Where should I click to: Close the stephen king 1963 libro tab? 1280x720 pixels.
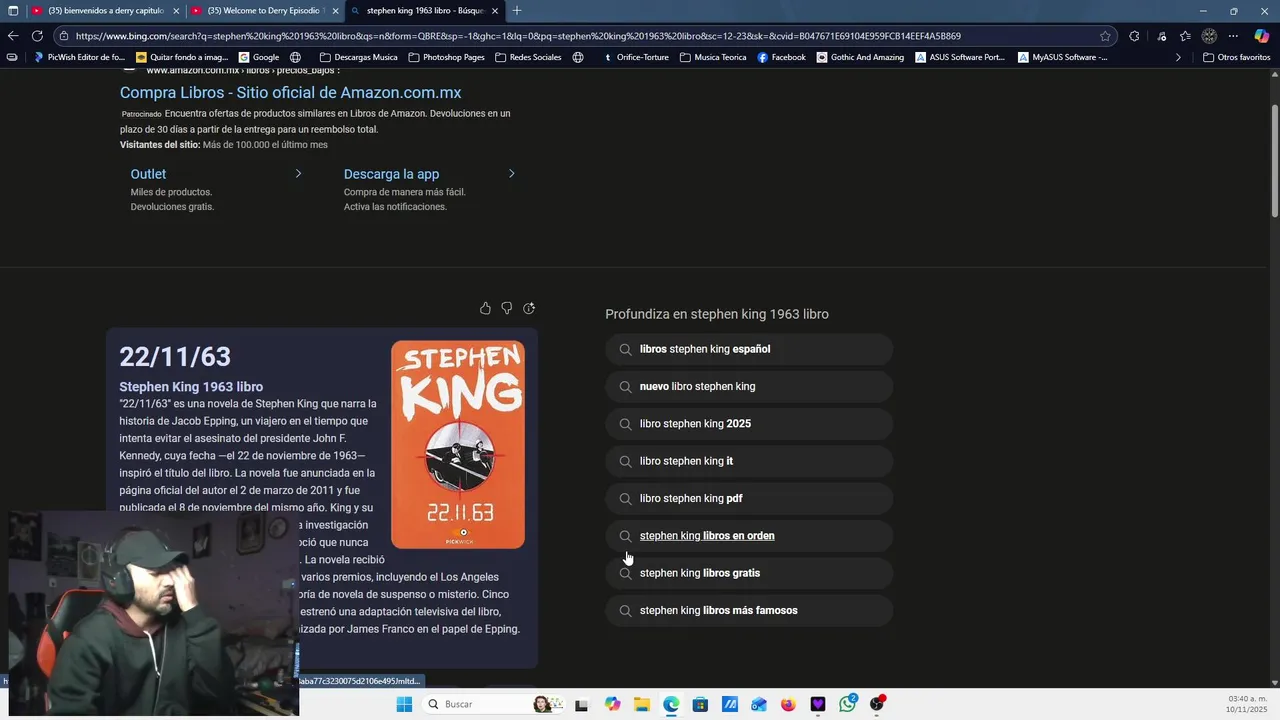pos(494,11)
